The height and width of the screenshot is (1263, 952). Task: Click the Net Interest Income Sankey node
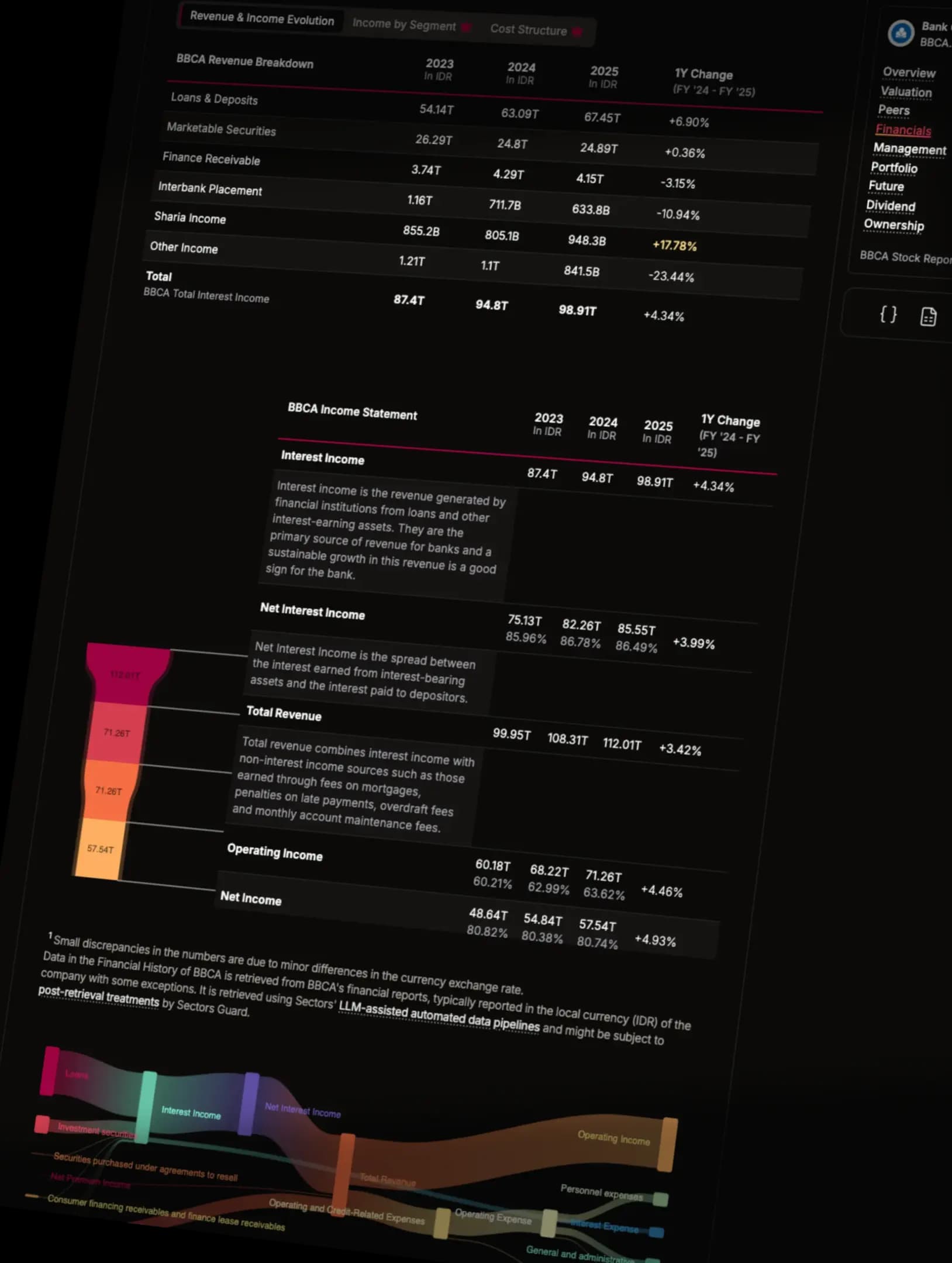pyautogui.click(x=249, y=1104)
